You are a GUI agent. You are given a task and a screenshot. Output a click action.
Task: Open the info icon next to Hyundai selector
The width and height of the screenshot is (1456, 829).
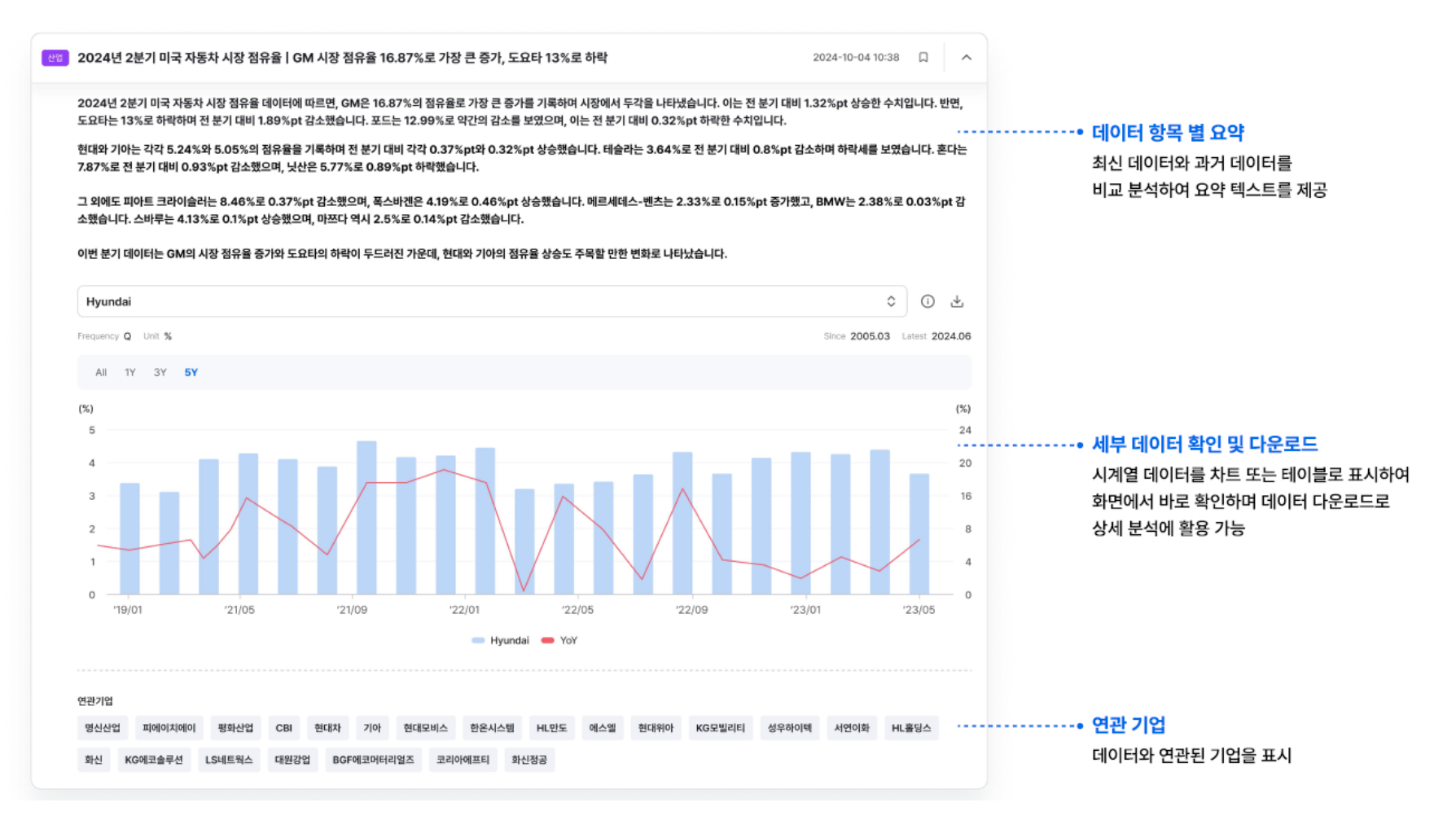pos(928,301)
